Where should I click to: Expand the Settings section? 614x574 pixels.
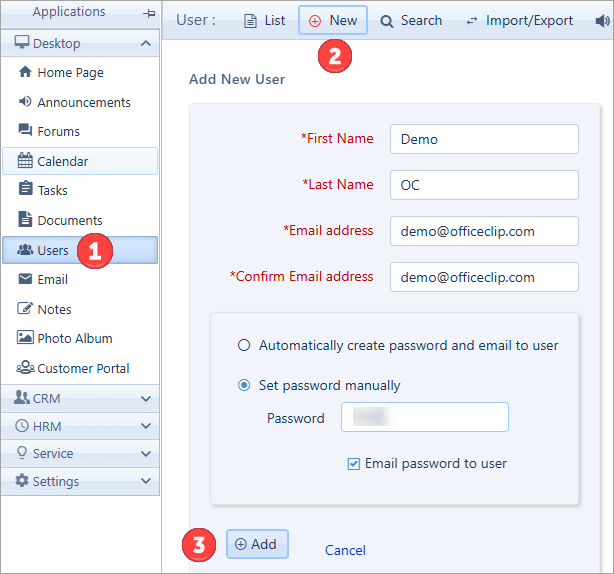[146, 481]
